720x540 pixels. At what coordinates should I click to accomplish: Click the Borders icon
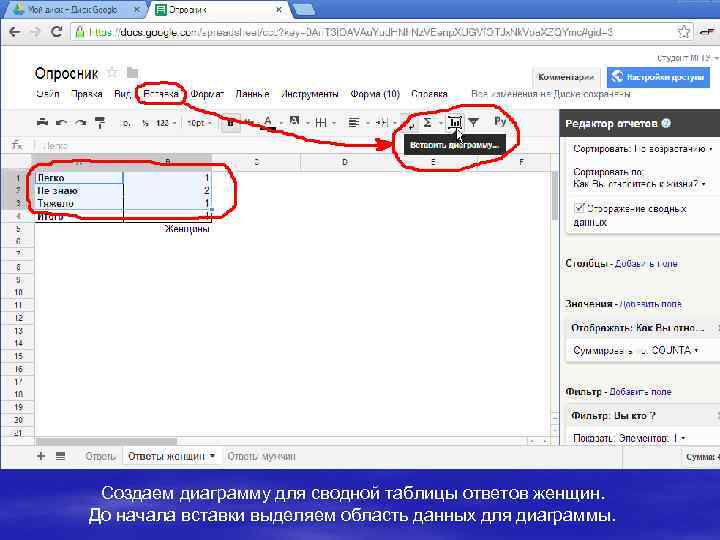(321, 123)
